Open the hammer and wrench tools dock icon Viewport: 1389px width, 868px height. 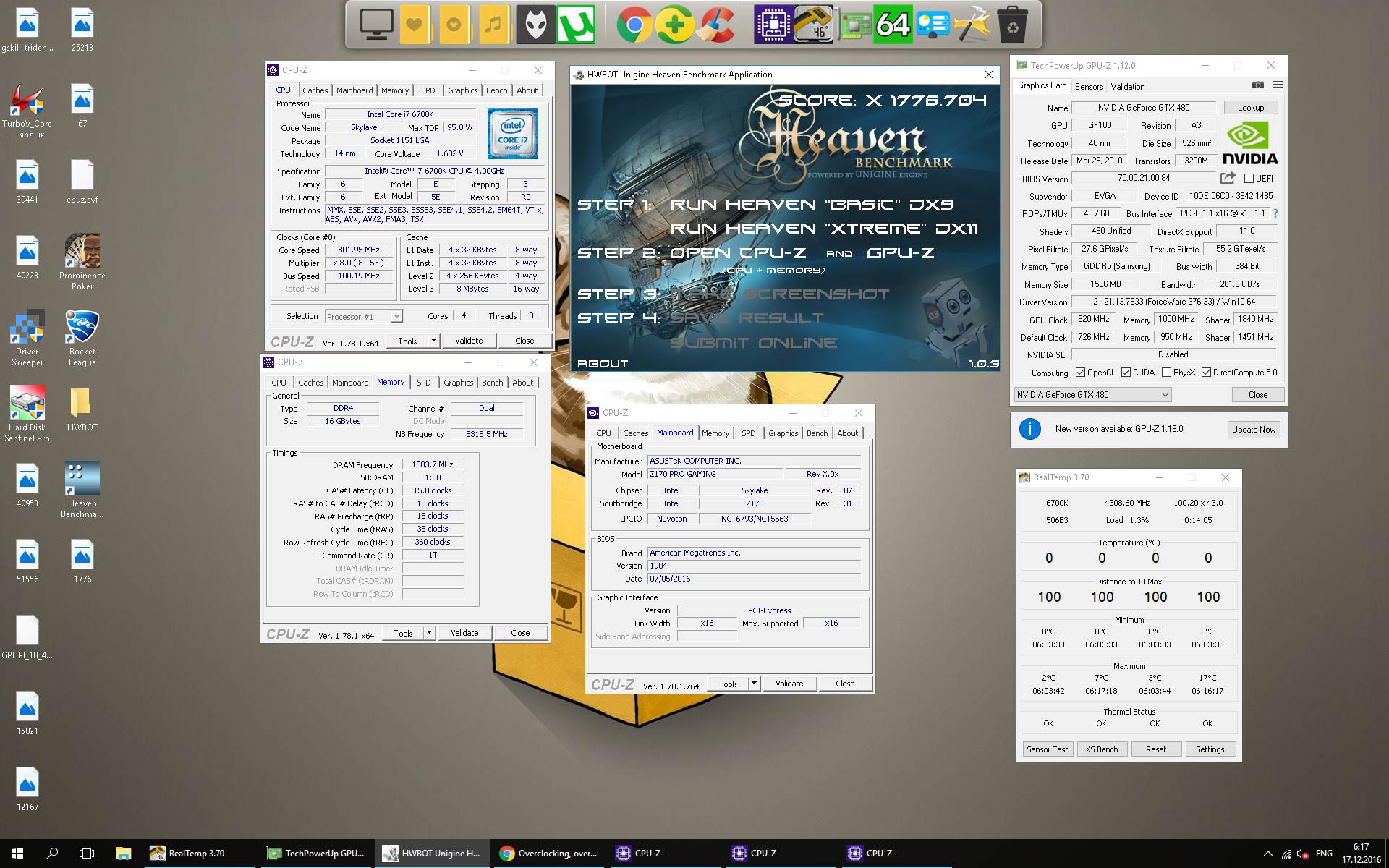(972, 25)
